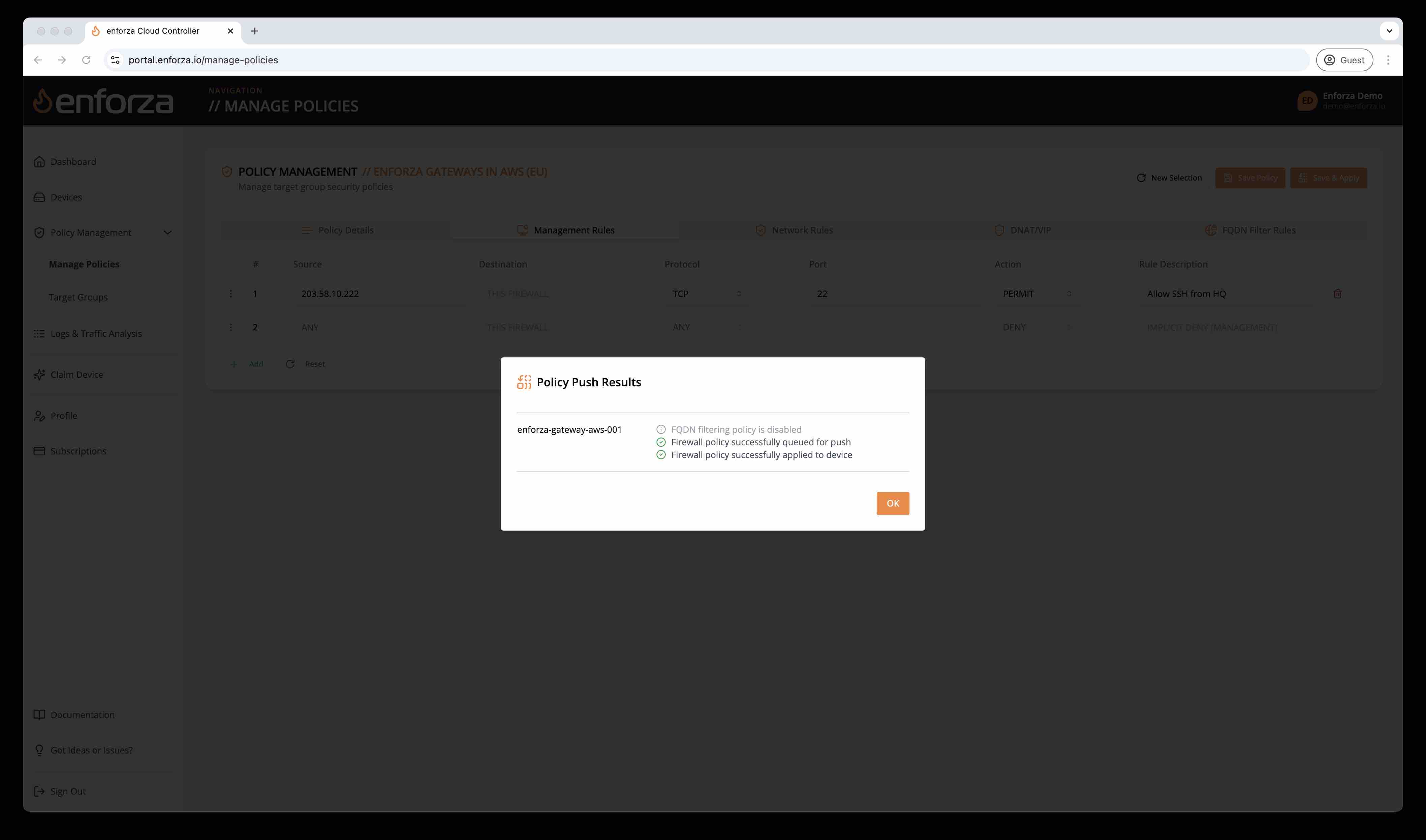The image size is (1426, 840).
Task: Open the Devices sidebar icon
Action: [x=39, y=197]
